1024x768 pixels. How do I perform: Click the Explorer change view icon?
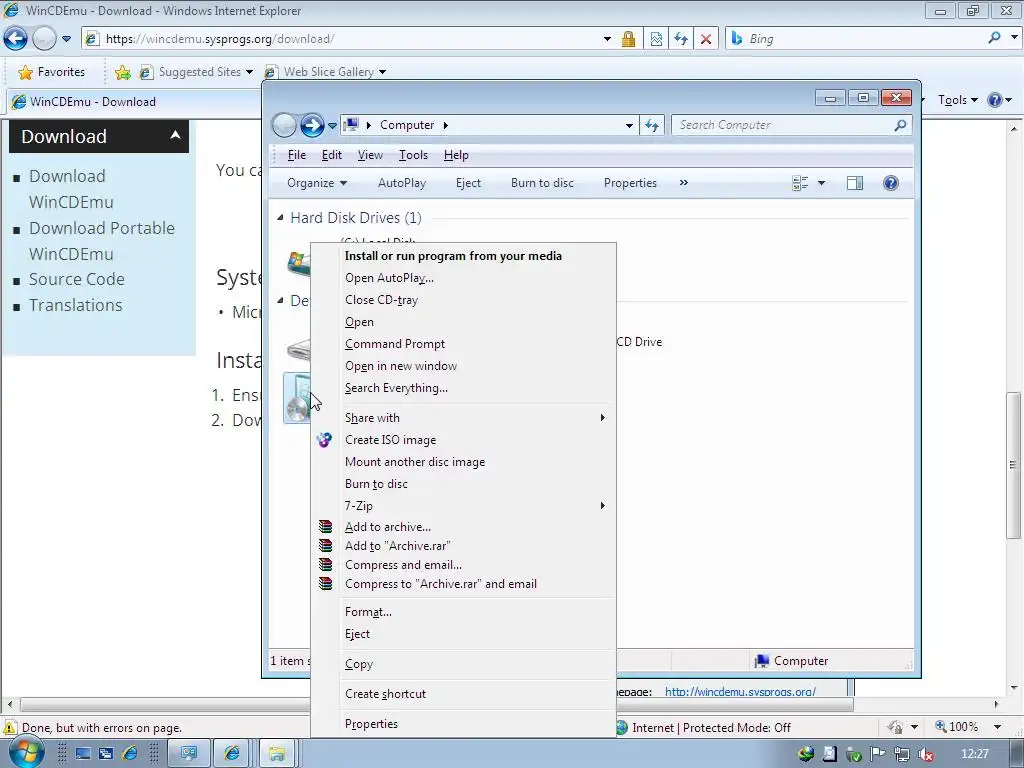tap(800, 183)
